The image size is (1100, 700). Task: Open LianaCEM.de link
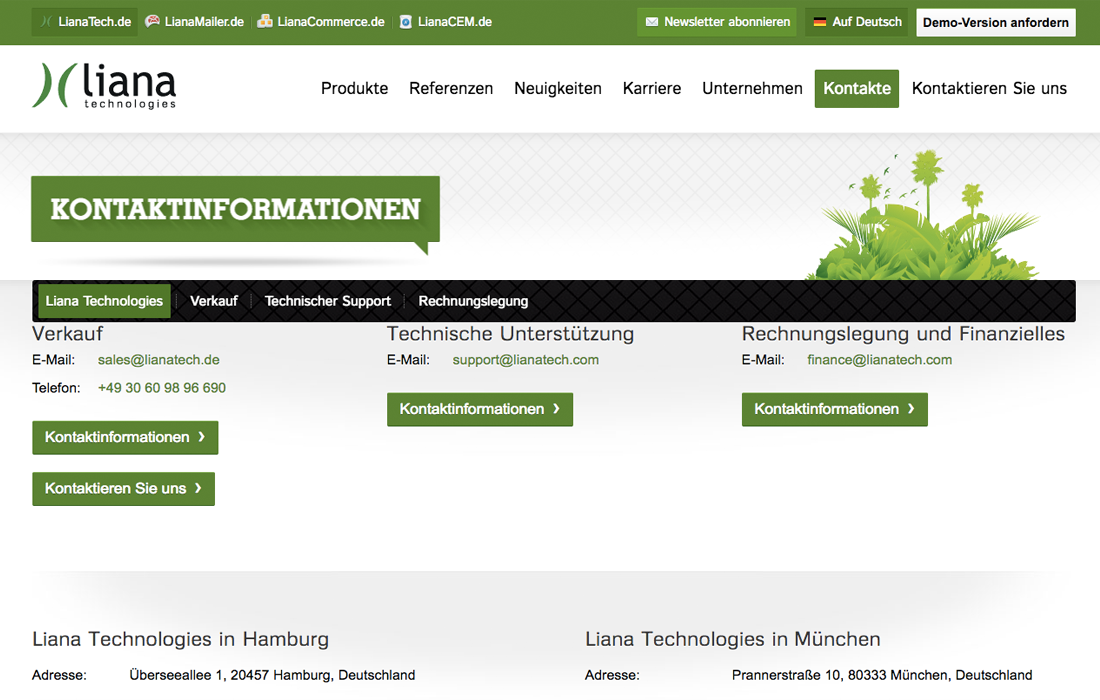(x=446, y=22)
